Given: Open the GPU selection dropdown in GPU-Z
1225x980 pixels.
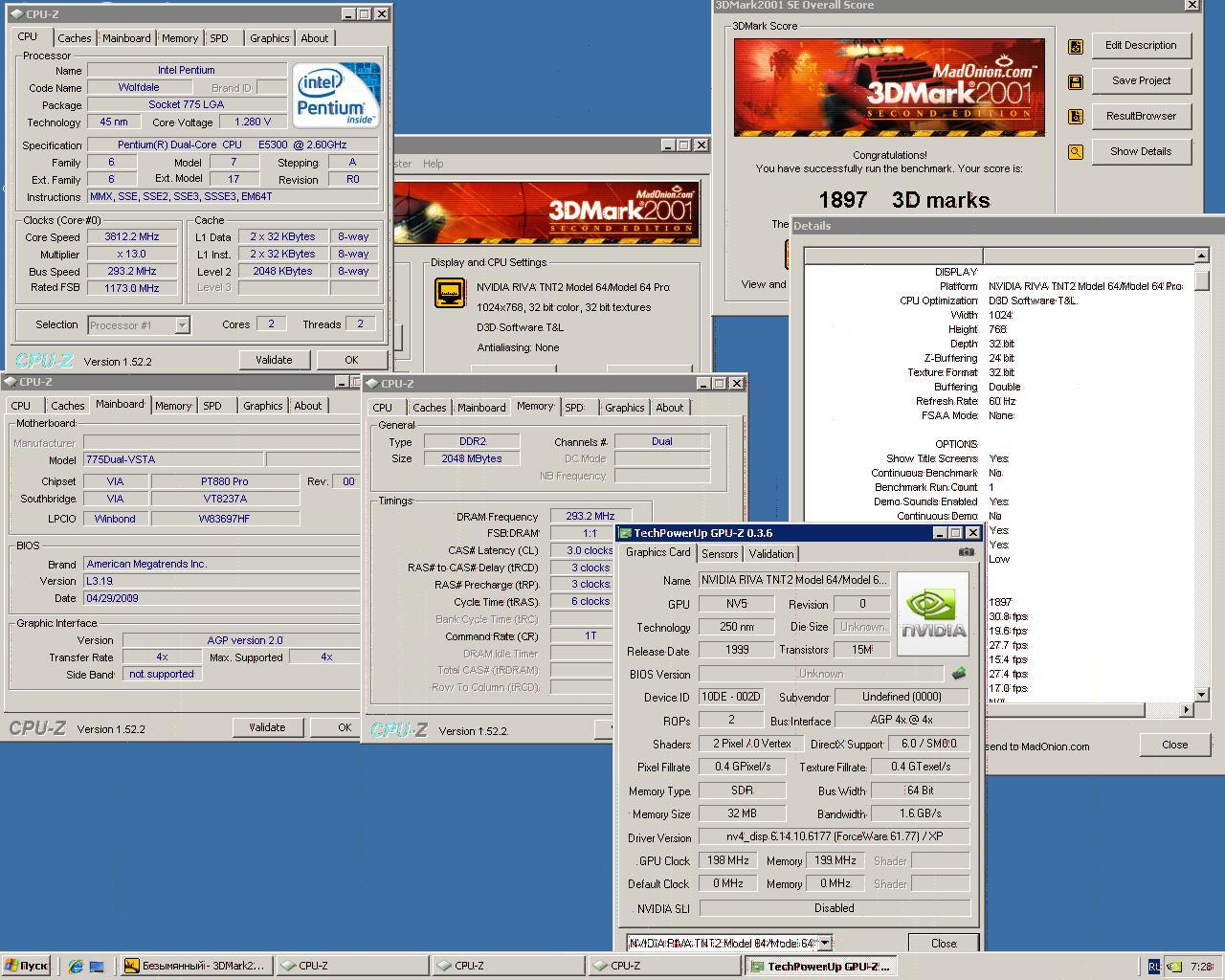Looking at the screenshot, I should tap(824, 943).
